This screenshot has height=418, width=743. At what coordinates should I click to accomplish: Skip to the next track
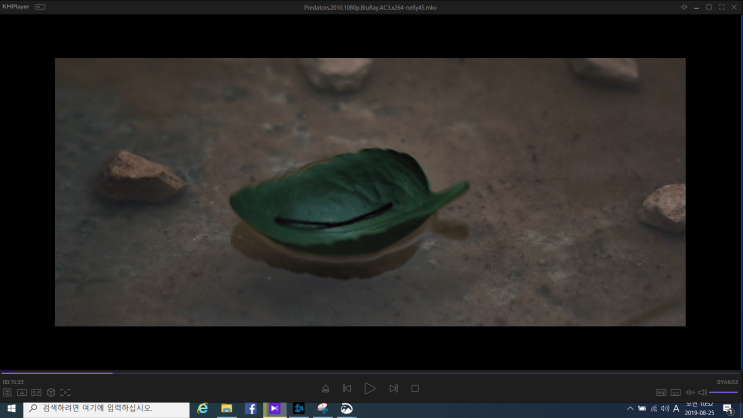tap(393, 389)
